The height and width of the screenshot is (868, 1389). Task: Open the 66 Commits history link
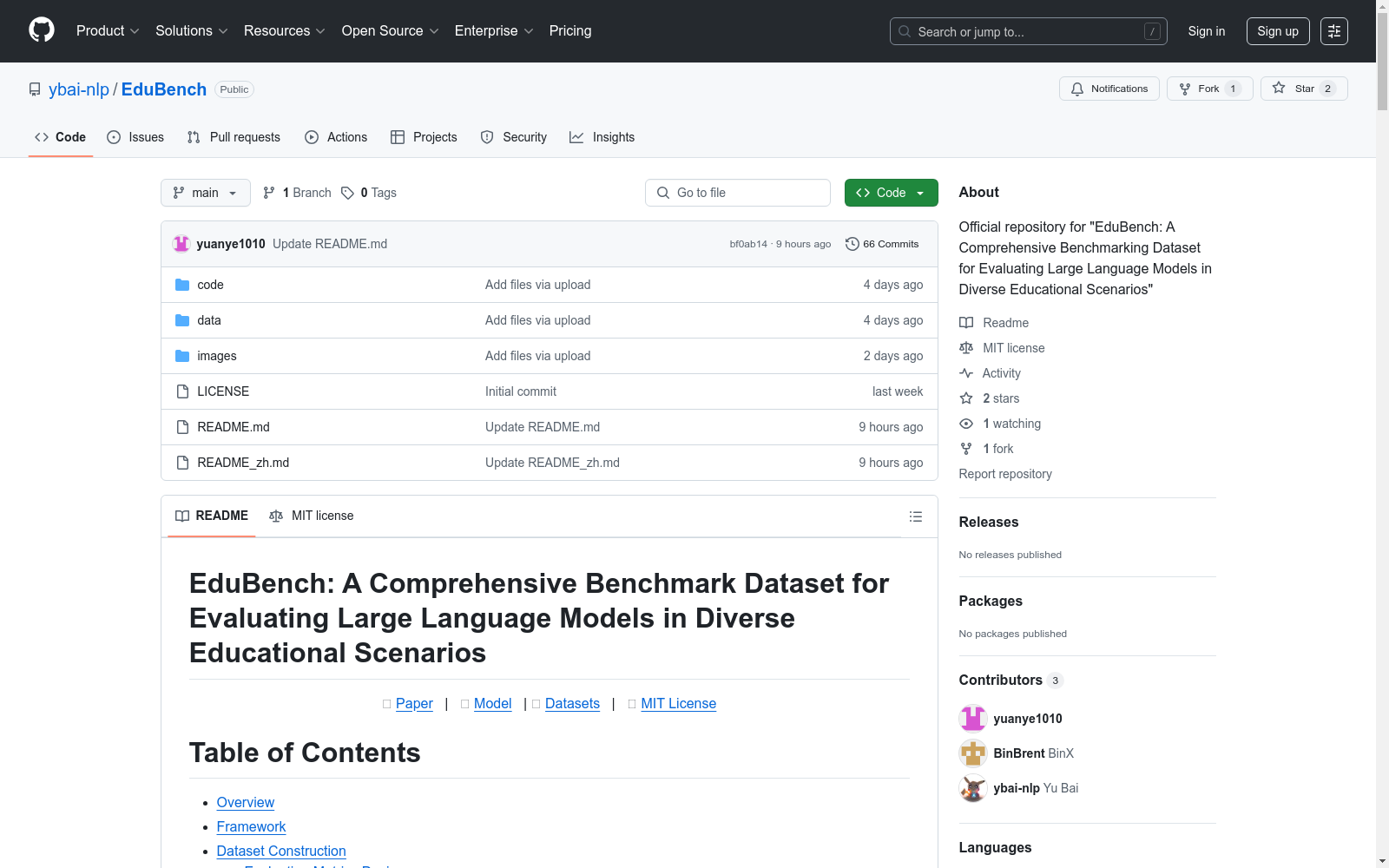click(x=882, y=244)
